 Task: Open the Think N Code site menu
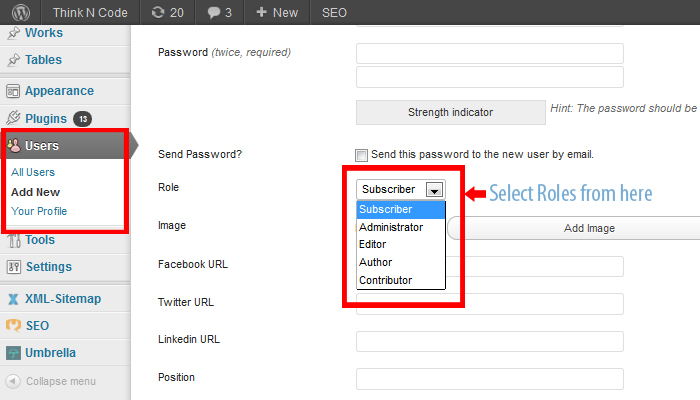coord(90,12)
